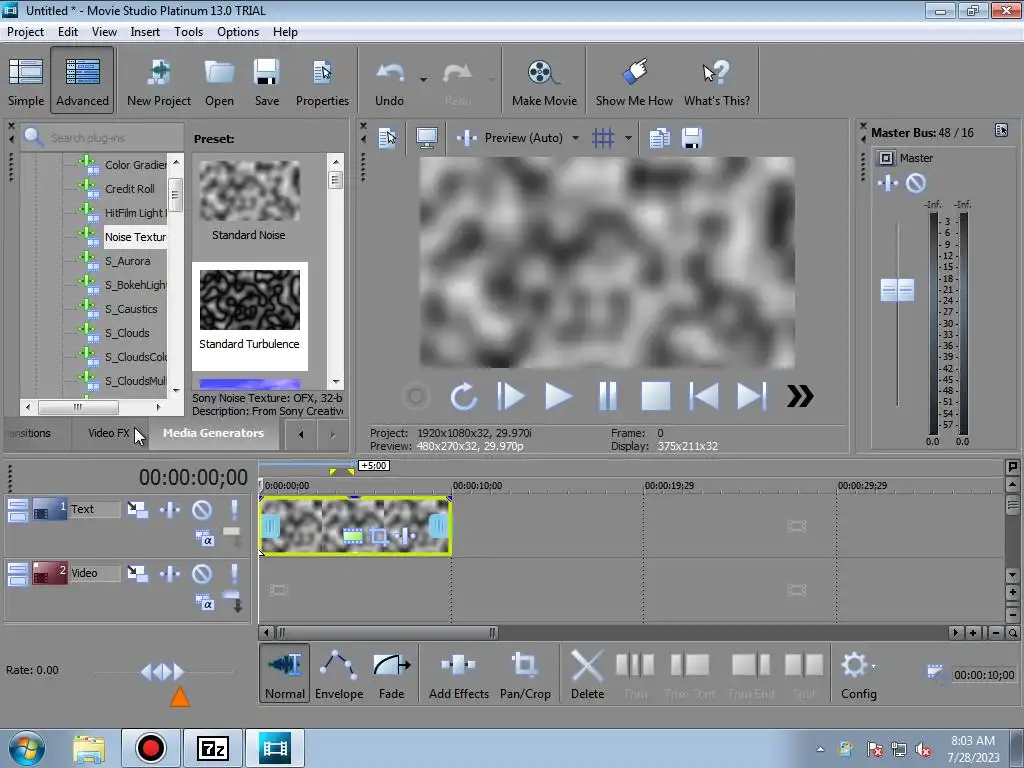Delete the selected clip with Delete icon
The height and width of the screenshot is (768, 1024).
(587, 675)
